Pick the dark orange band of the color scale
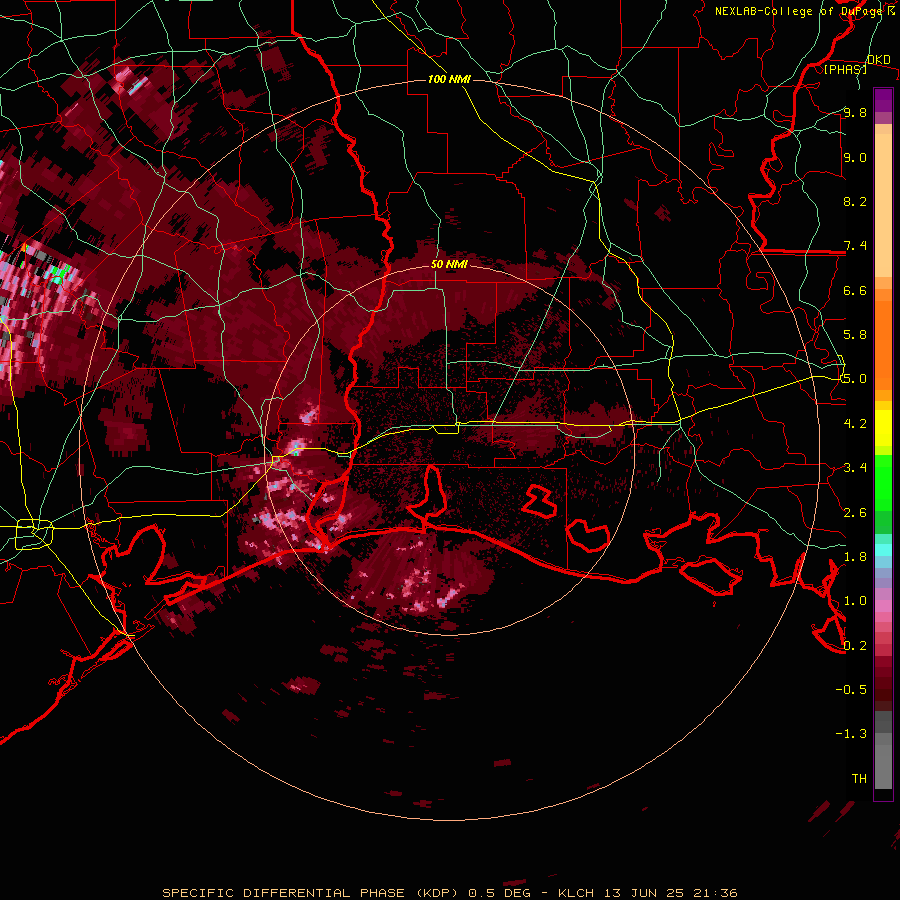 coord(883,344)
